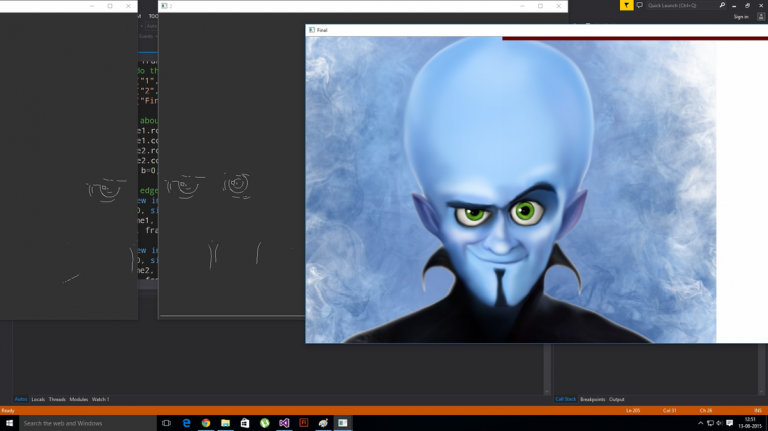Select the active image window taskbar icon
The height and width of the screenshot is (431, 768).
[x=343, y=423]
